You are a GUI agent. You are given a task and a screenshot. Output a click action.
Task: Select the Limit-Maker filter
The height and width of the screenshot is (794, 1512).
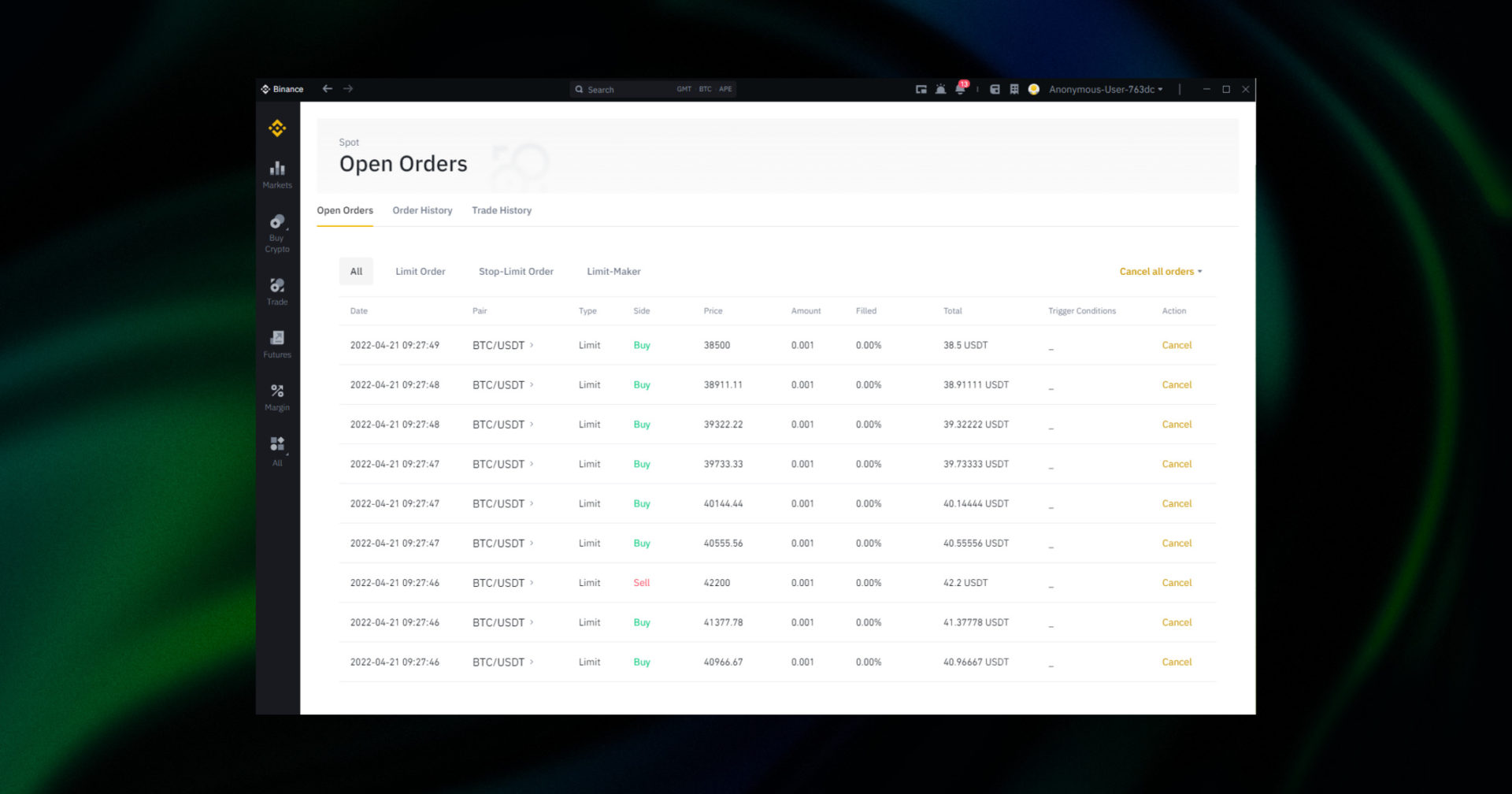pos(613,272)
